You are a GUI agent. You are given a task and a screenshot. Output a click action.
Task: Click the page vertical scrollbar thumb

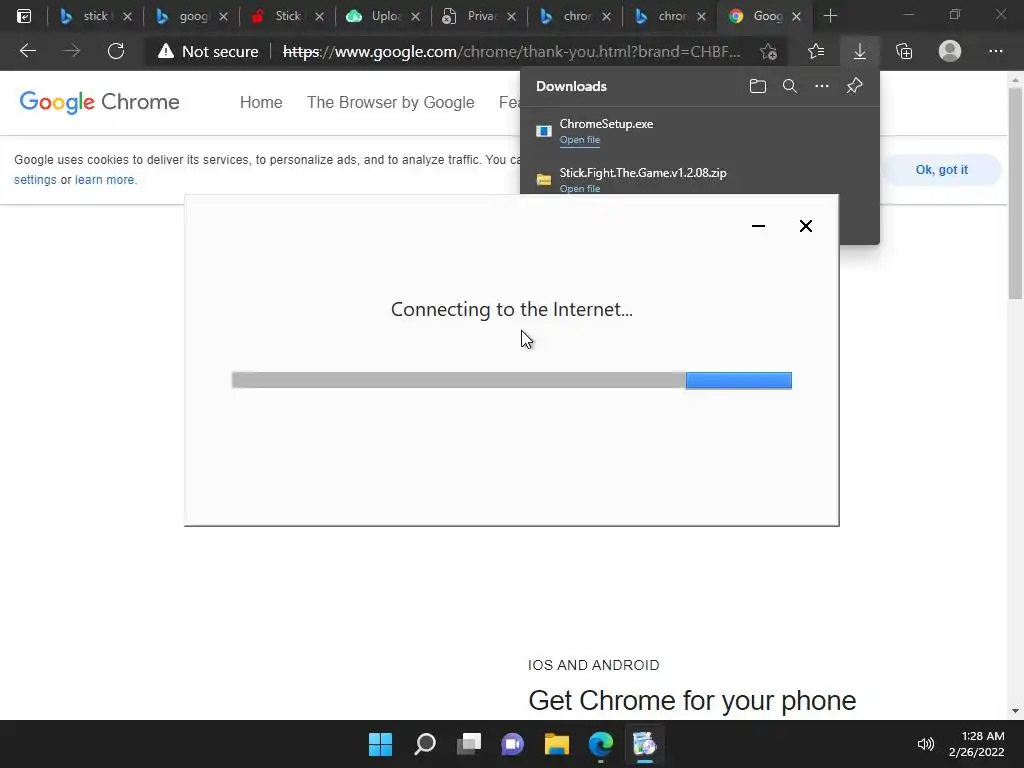[1015, 193]
